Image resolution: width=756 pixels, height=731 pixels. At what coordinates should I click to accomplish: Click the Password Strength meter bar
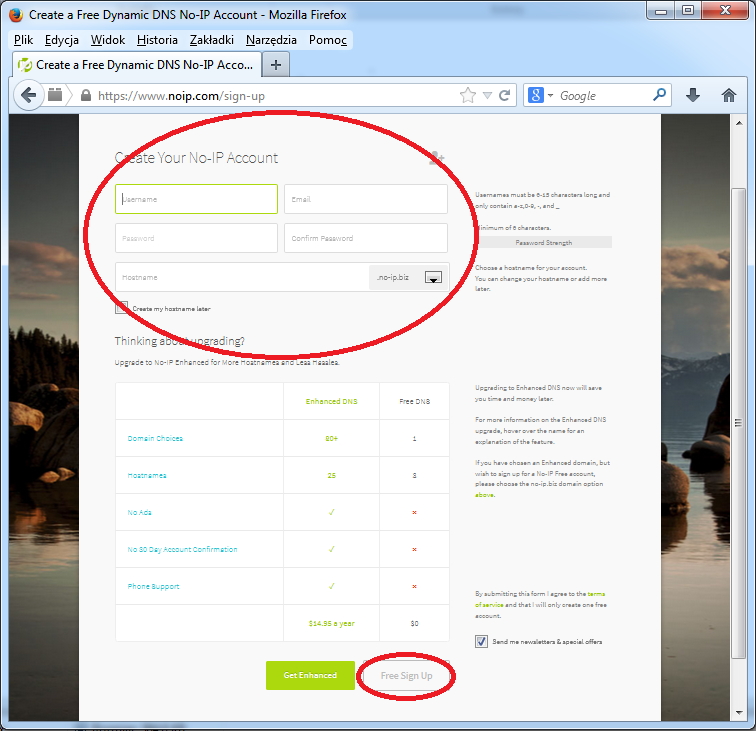[x=544, y=243]
